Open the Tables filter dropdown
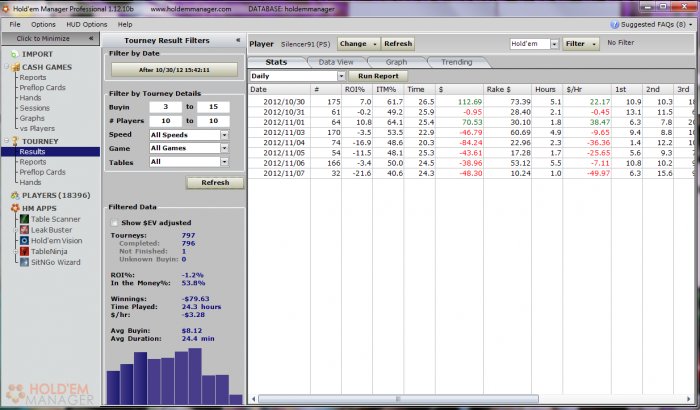The width and height of the screenshot is (700, 410). (224, 161)
